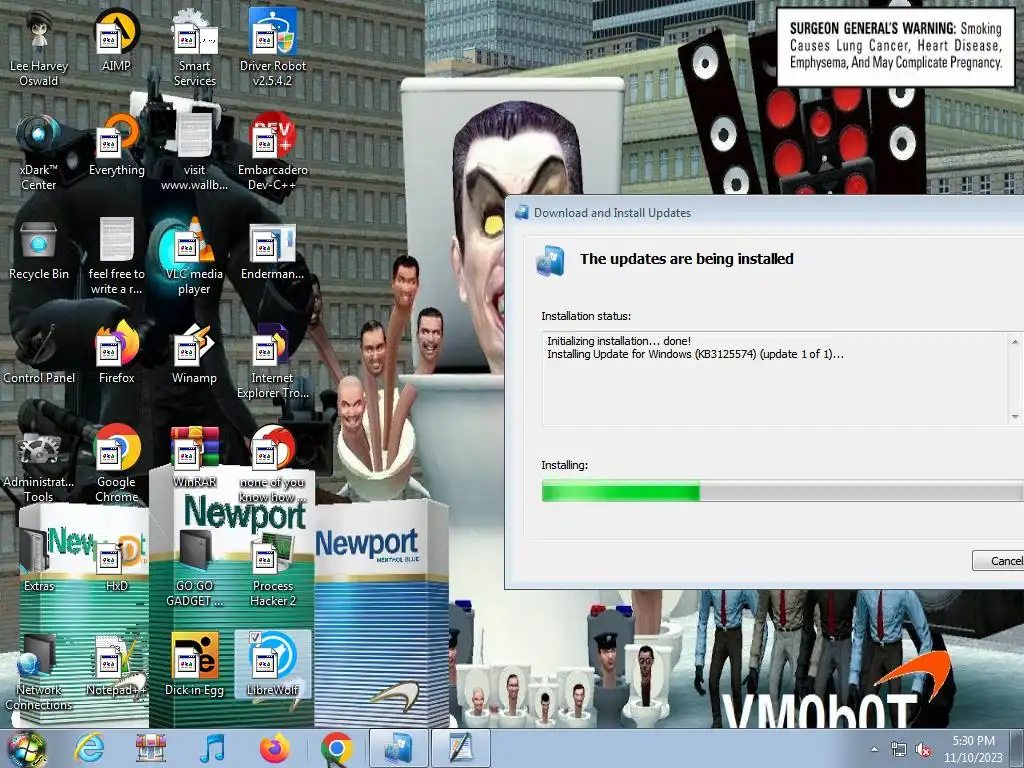Click the Installation status log text area
This screenshot has height=768, width=1024.
pyautogui.click(x=781, y=379)
